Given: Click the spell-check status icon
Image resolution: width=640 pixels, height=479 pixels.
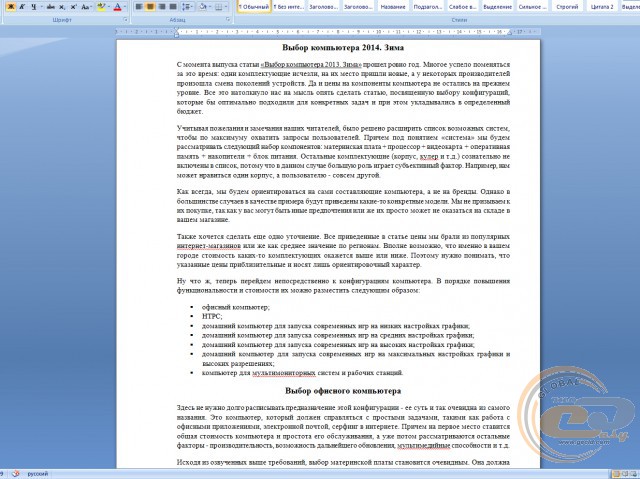Looking at the screenshot, I should [x=16, y=474].
